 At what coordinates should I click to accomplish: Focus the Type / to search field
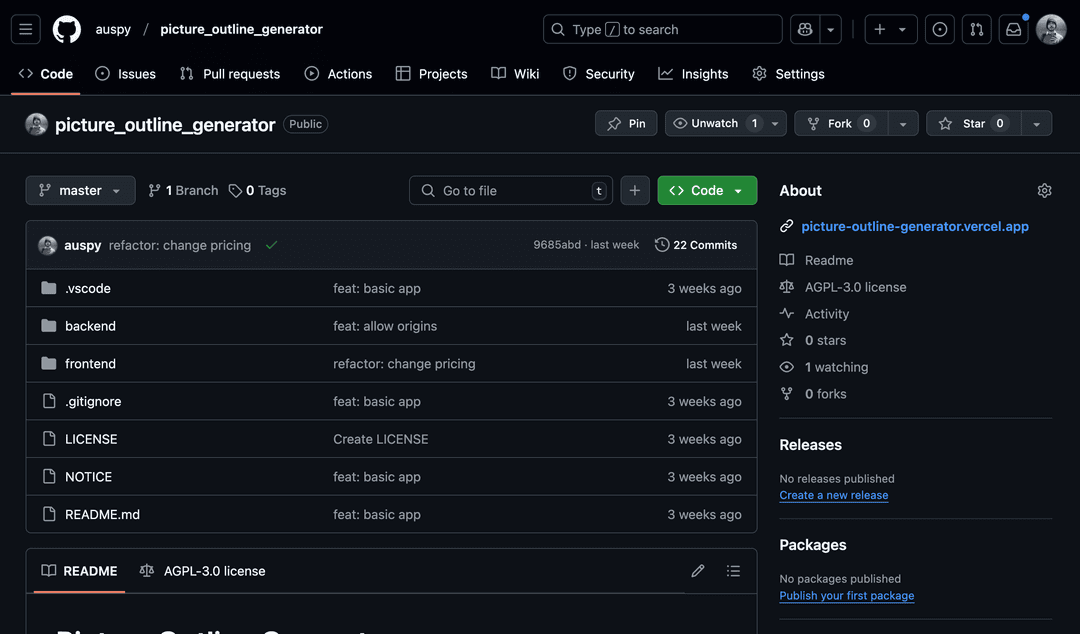(x=663, y=30)
